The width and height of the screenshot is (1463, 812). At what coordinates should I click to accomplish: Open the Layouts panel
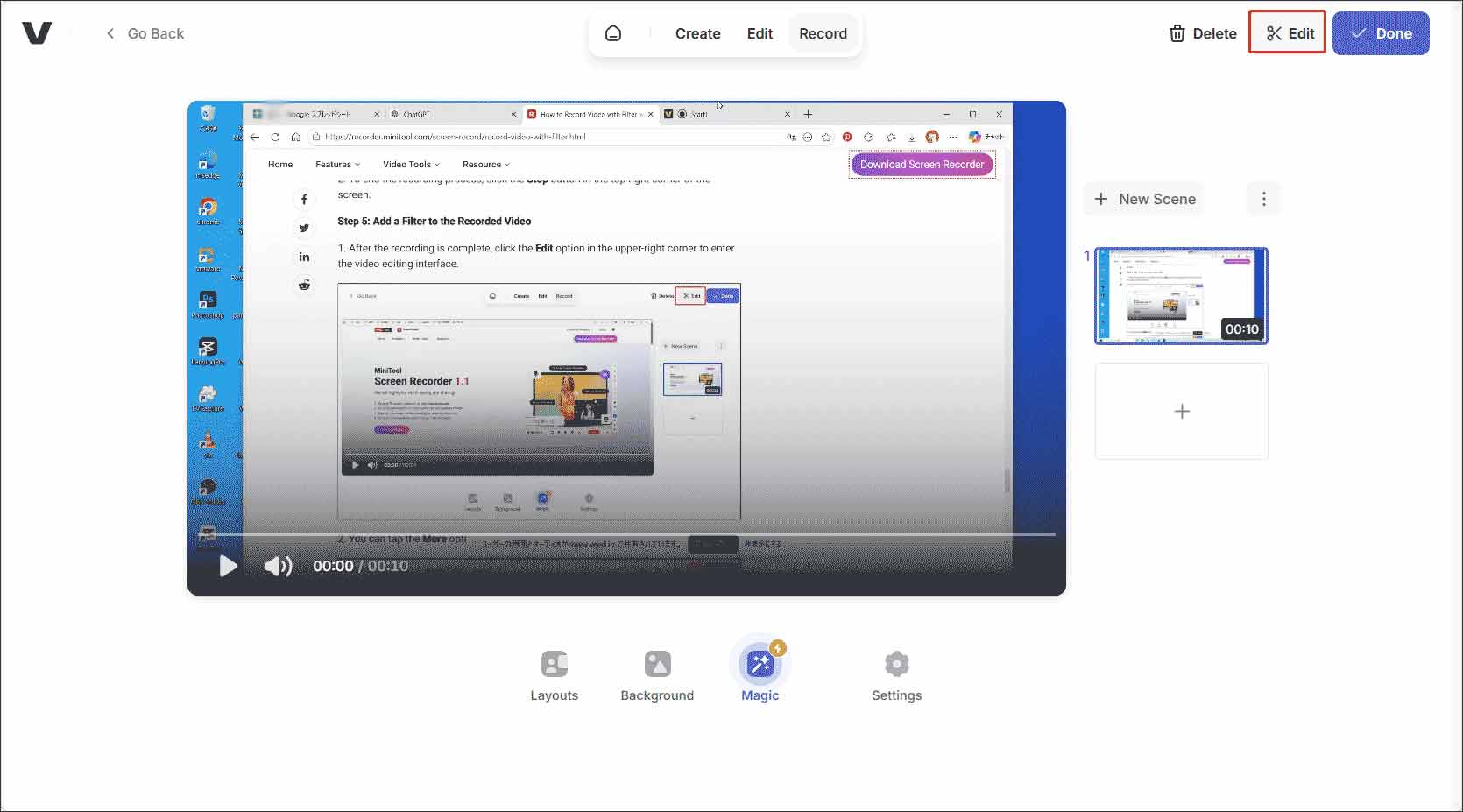click(x=555, y=675)
